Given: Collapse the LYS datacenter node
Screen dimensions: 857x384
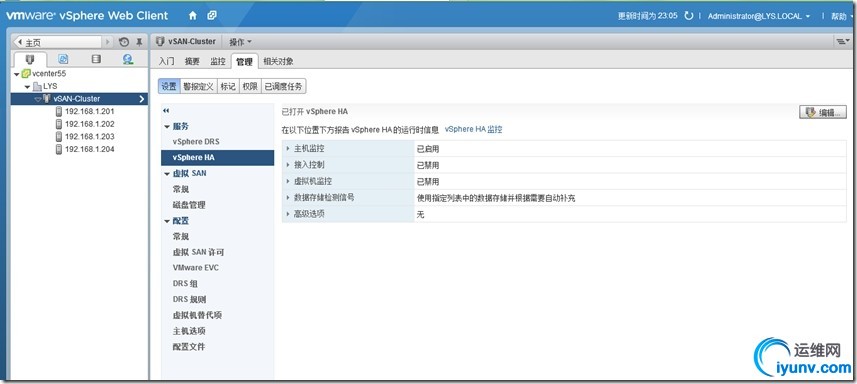Looking at the screenshot, I should [28, 87].
